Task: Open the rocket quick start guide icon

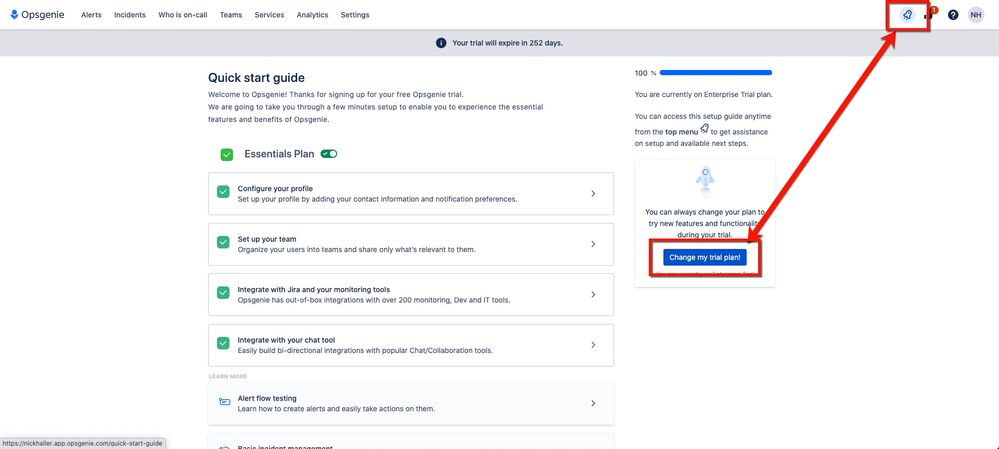Action: coord(907,15)
